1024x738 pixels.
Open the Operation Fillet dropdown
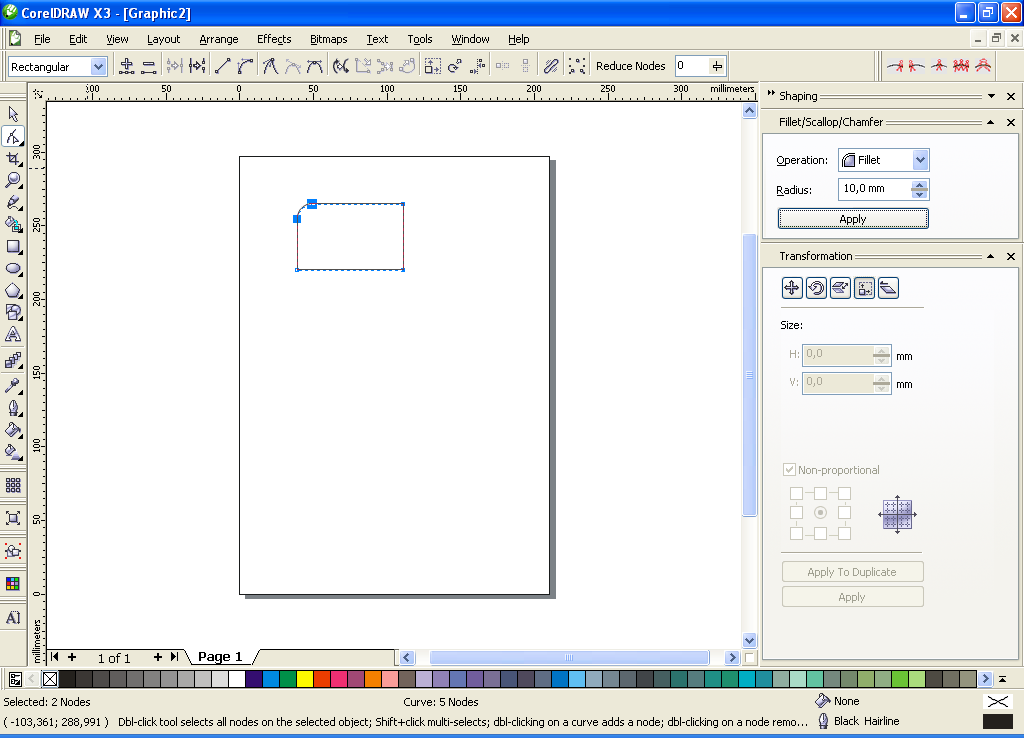tap(920, 160)
